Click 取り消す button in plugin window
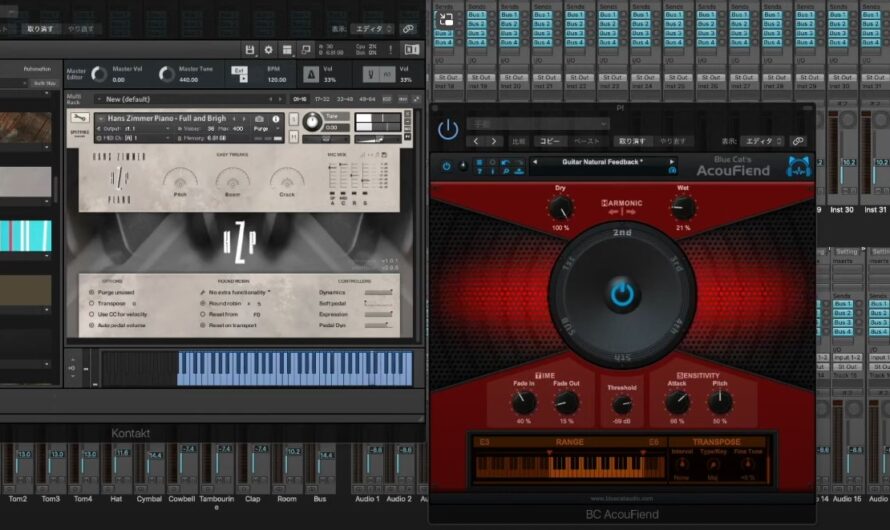Image resolution: width=890 pixels, height=530 pixels. (632, 141)
